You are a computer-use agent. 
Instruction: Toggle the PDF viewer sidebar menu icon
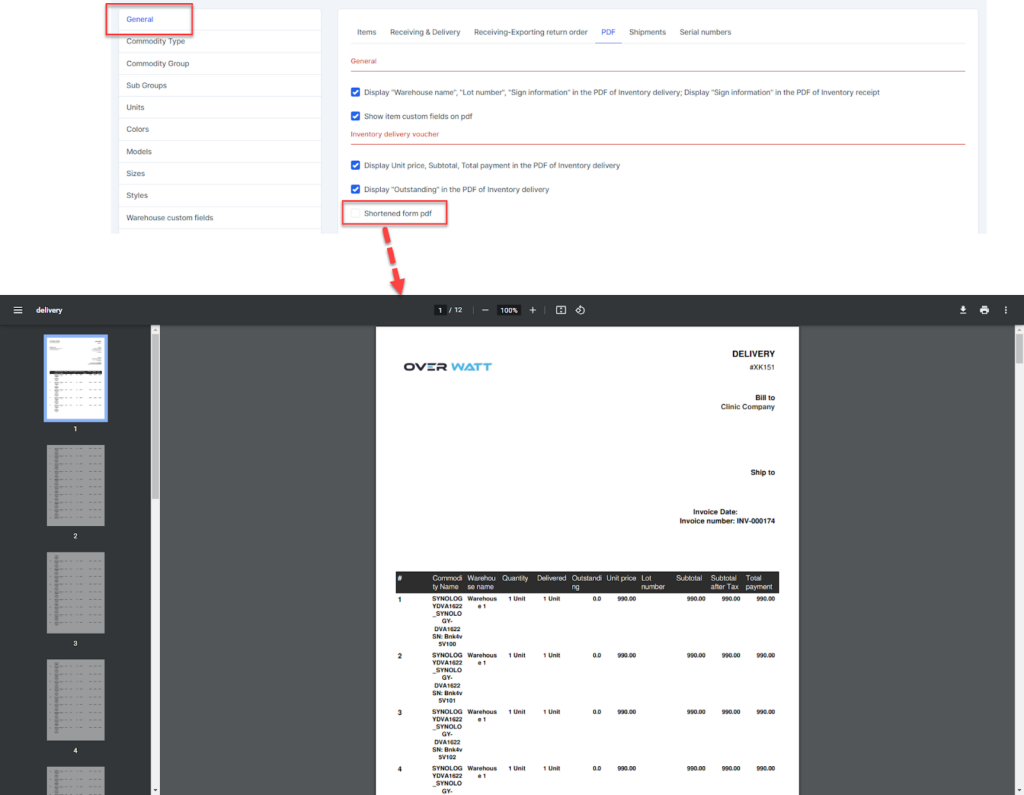click(17, 310)
